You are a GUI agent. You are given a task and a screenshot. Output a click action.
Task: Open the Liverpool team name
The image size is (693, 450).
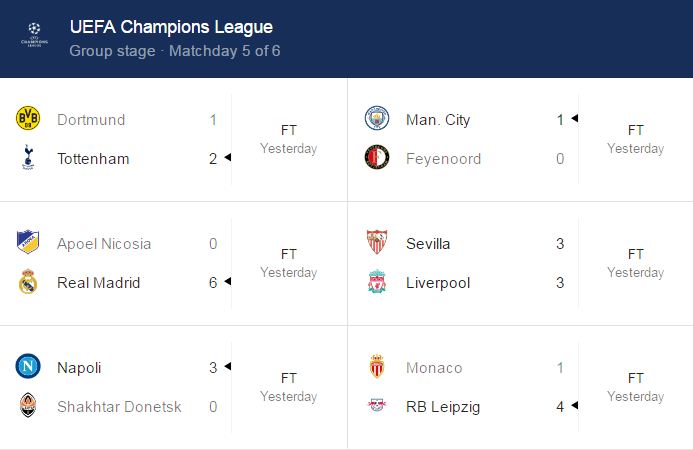point(438,283)
